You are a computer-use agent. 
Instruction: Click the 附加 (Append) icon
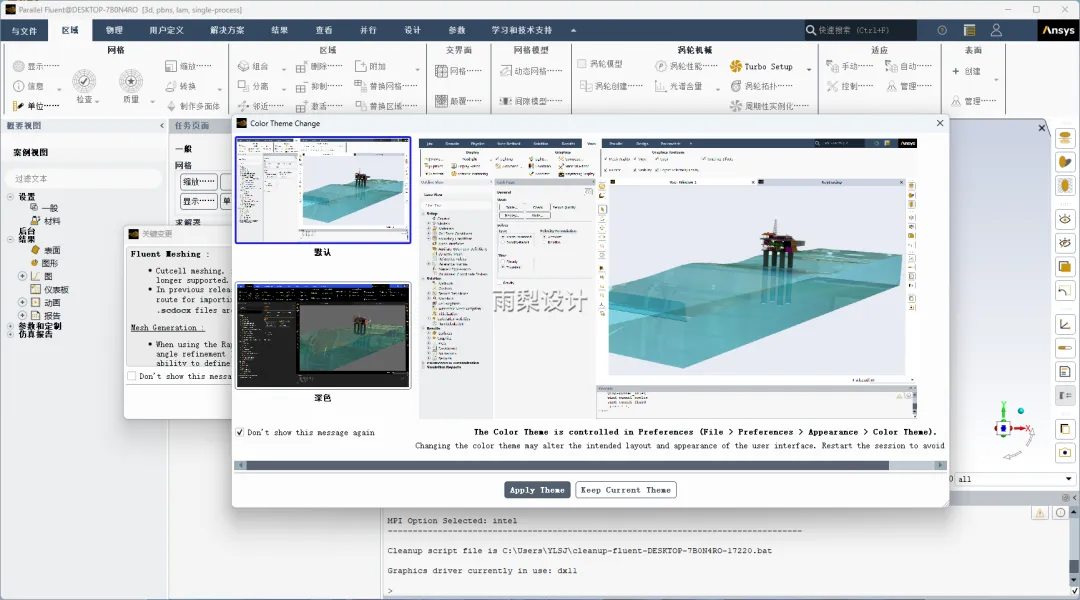(x=360, y=66)
